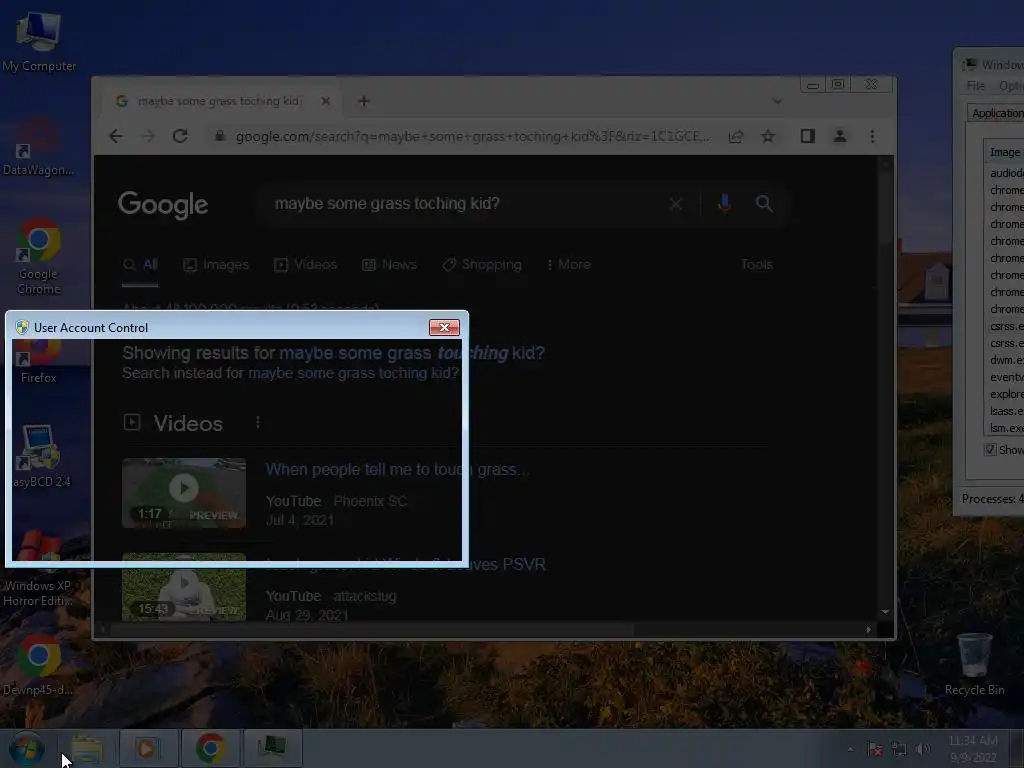The width and height of the screenshot is (1024, 768).
Task: Play the 15:43 video thumbnail
Action: point(184,587)
